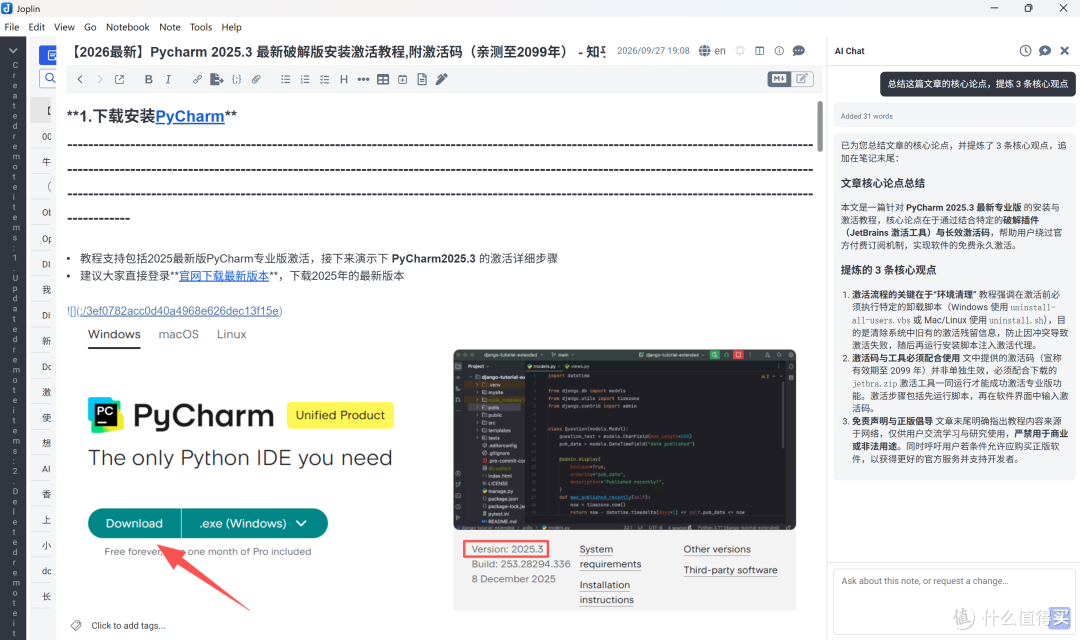Attach a file with the paperclip icon
Image resolution: width=1080 pixels, height=640 pixels.
coord(256,79)
